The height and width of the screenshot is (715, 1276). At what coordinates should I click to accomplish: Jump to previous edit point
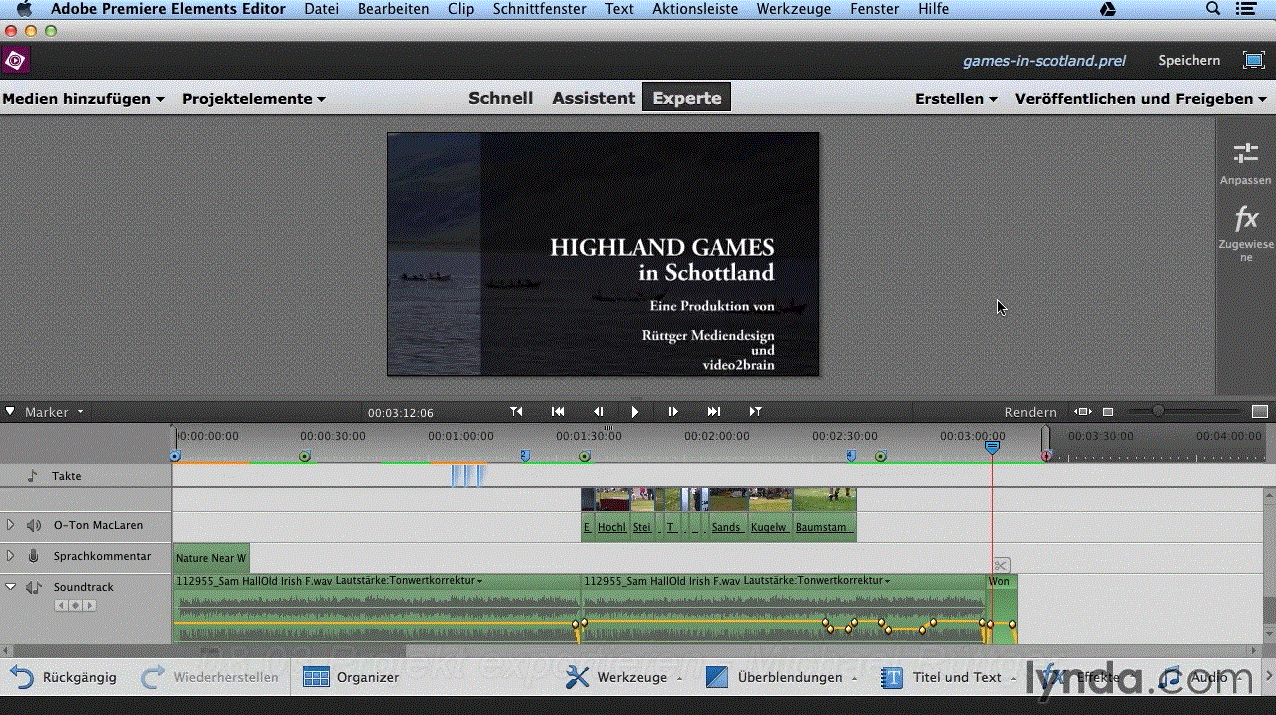pyautogui.click(x=516, y=411)
